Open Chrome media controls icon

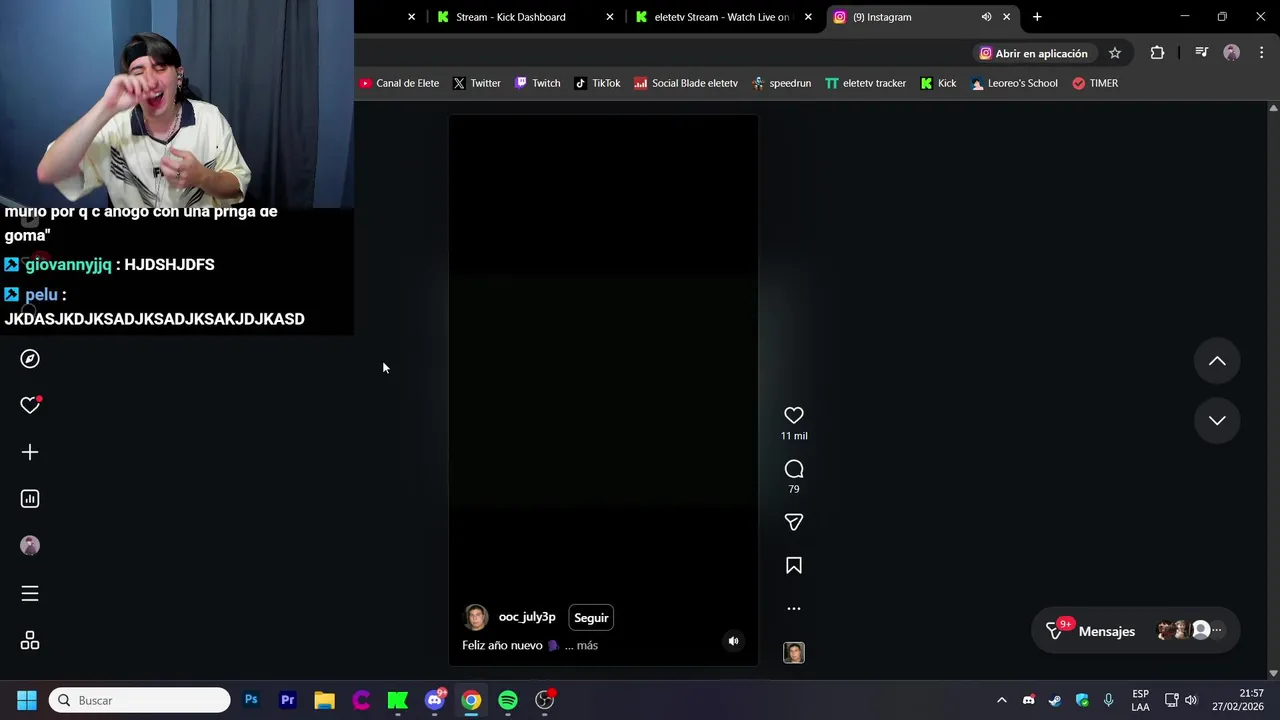click(x=1201, y=53)
